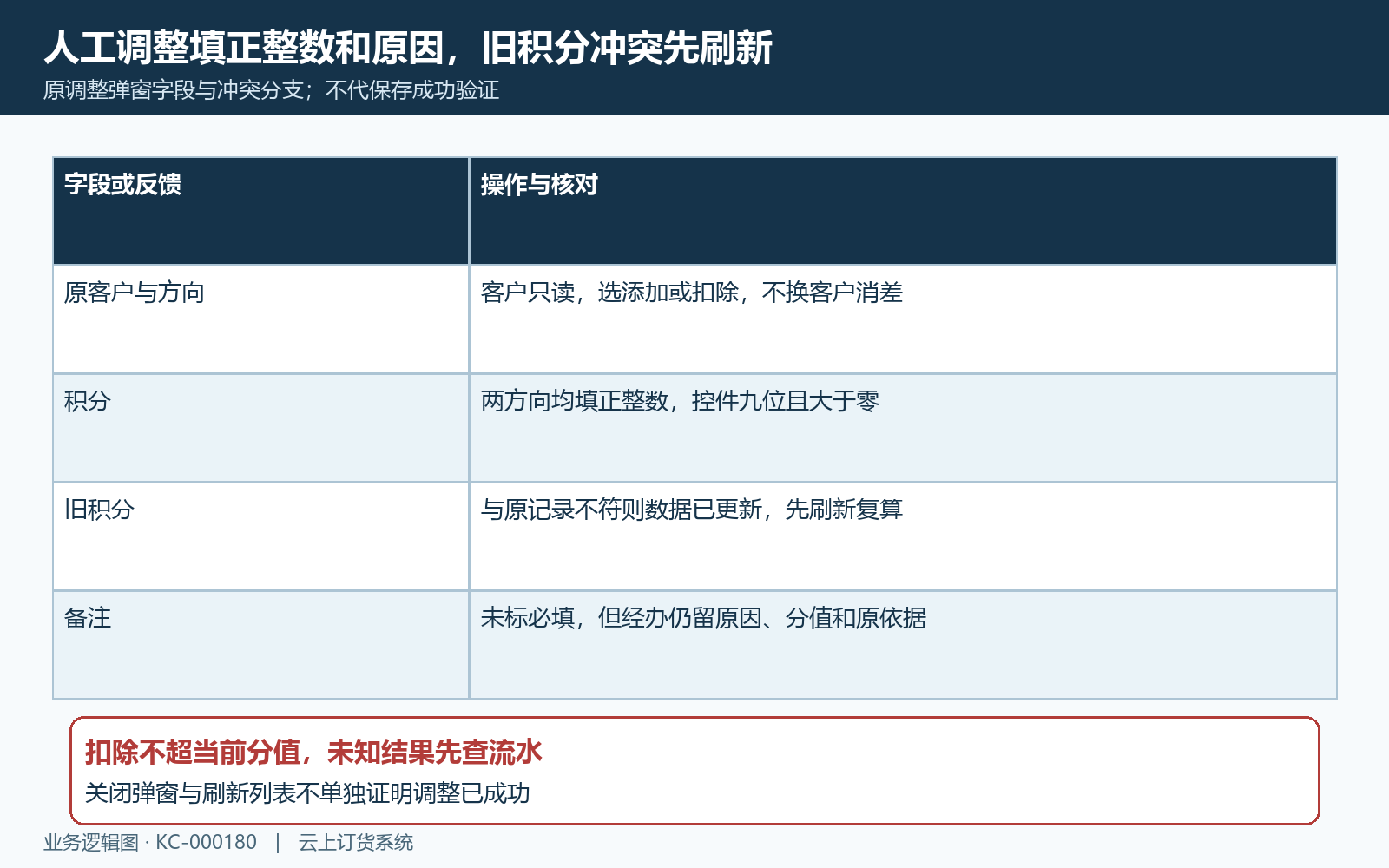Screen dimensions: 1389x868
Task: Click the column header 字段或反馈
Action: pos(261,211)
